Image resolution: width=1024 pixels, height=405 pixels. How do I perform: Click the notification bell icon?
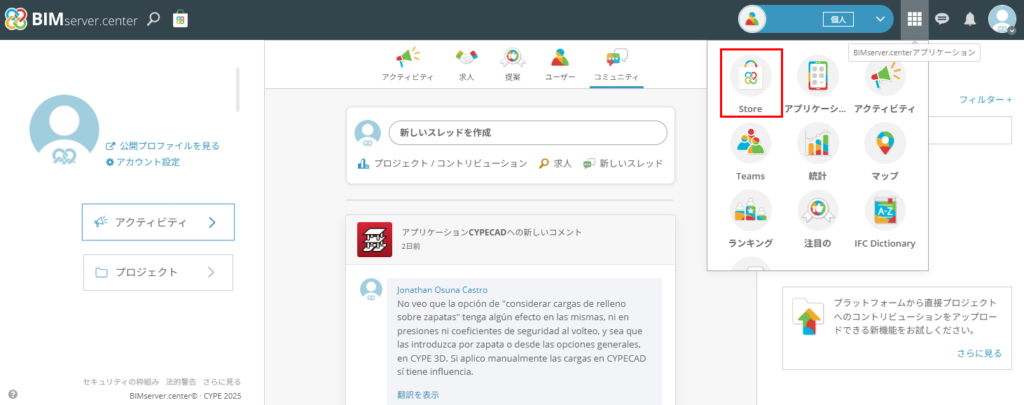tap(969, 19)
